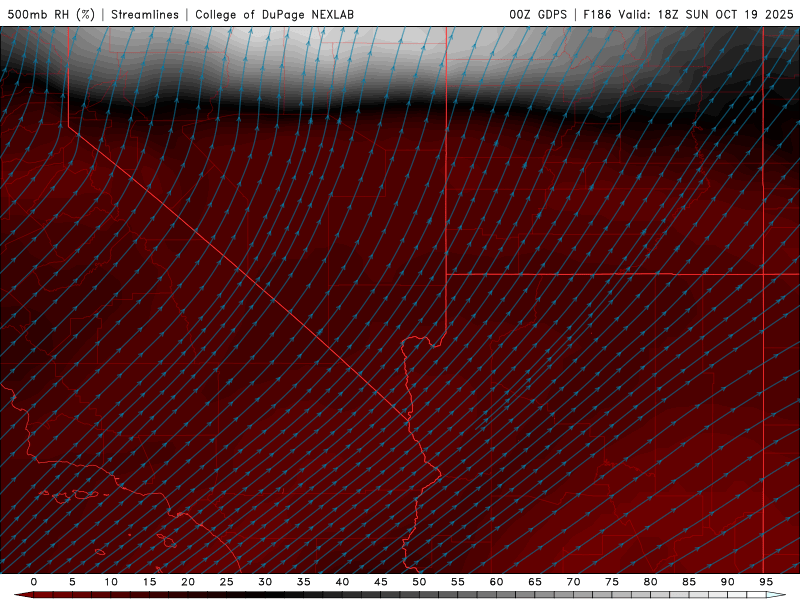The height and width of the screenshot is (600, 800).
Task: Click the '0' label on the color scale
Action: [x=34, y=582]
